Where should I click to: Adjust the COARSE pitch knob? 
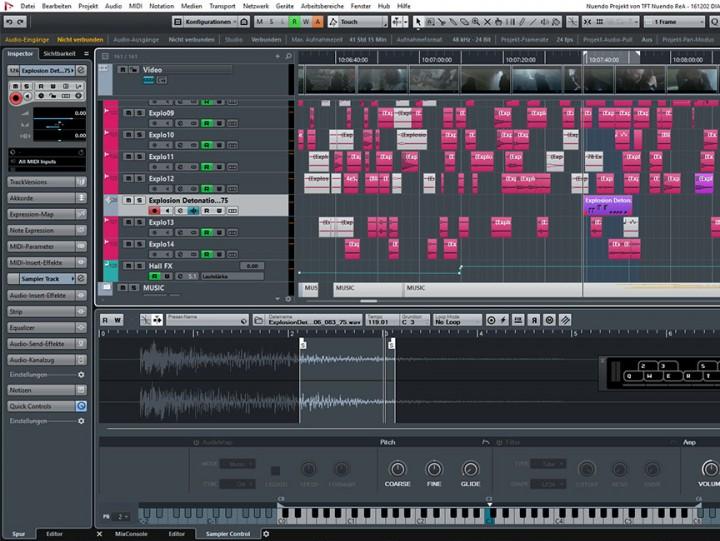397,469
